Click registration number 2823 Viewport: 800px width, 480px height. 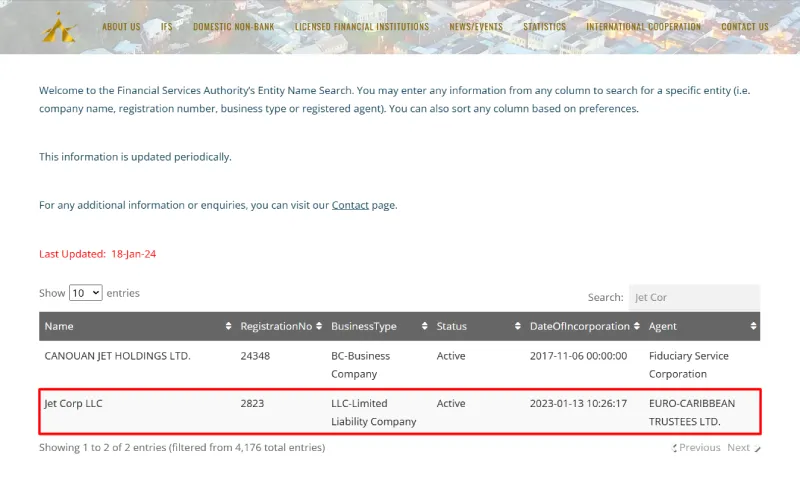pyautogui.click(x=252, y=403)
